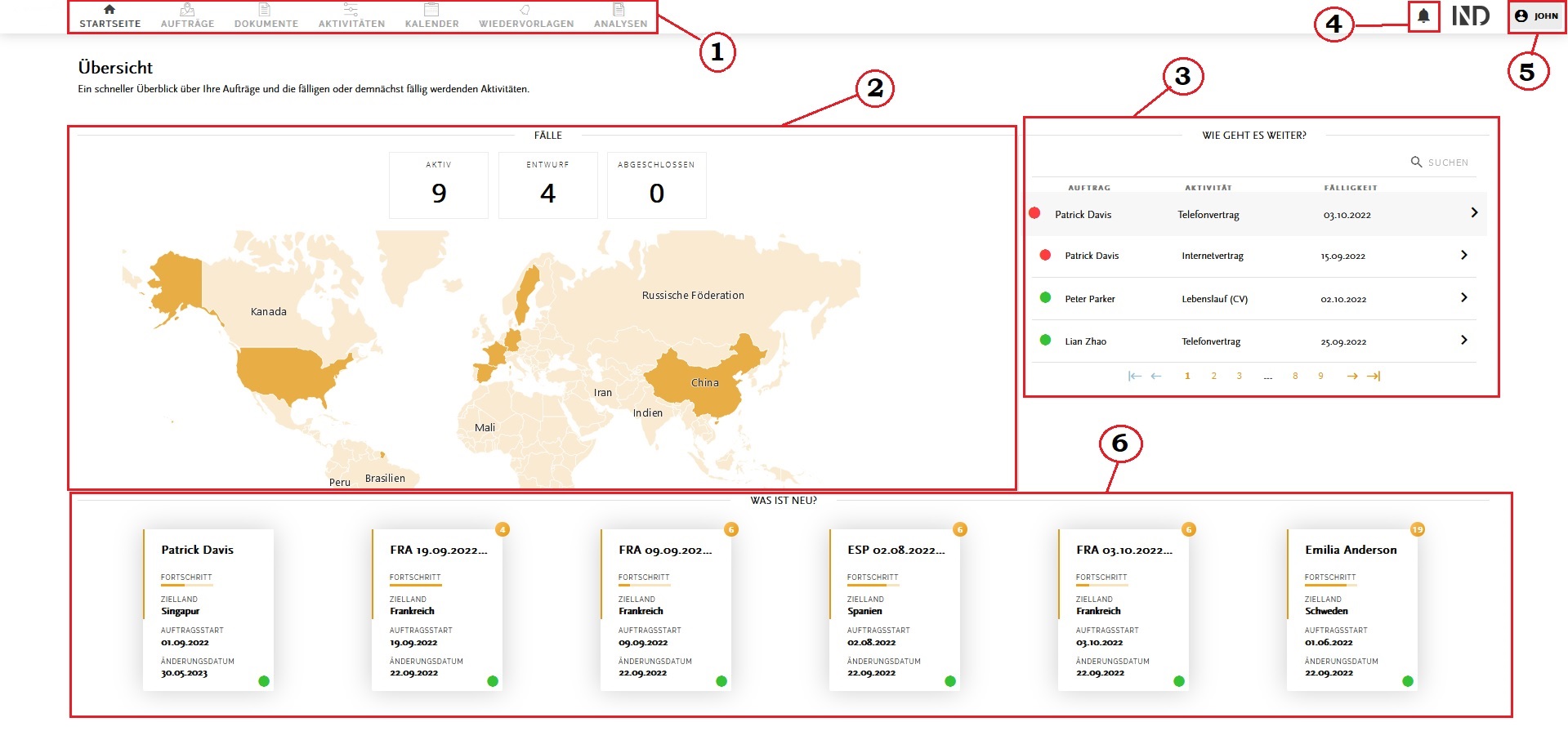Jump to first page arrow icon

1134,376
